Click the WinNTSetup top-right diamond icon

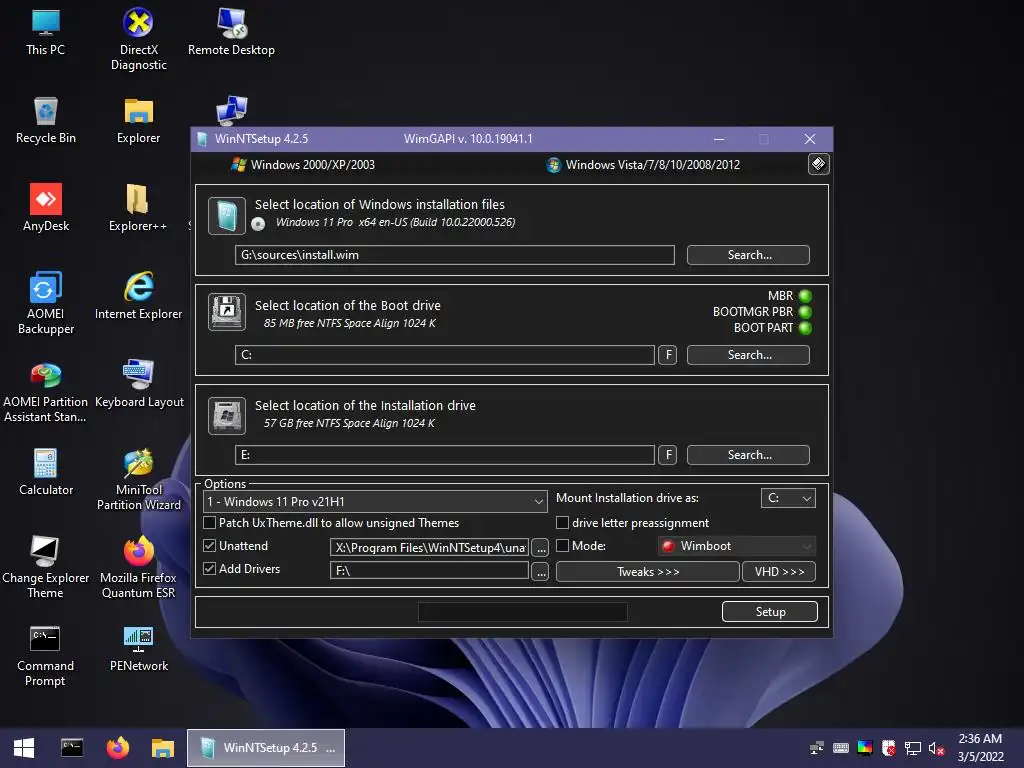tap(818, 164)
